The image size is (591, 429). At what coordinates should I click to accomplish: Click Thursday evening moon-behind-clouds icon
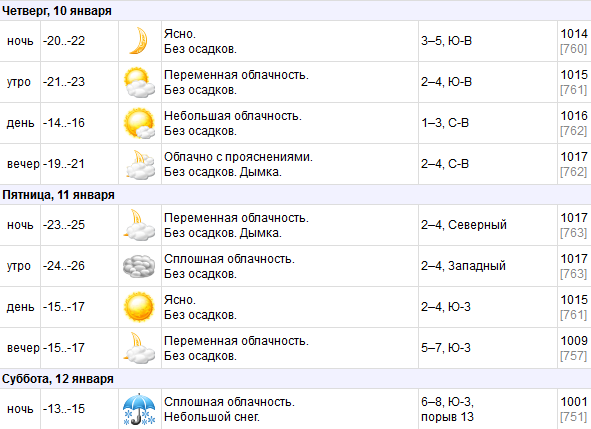(x=140, y=164)
